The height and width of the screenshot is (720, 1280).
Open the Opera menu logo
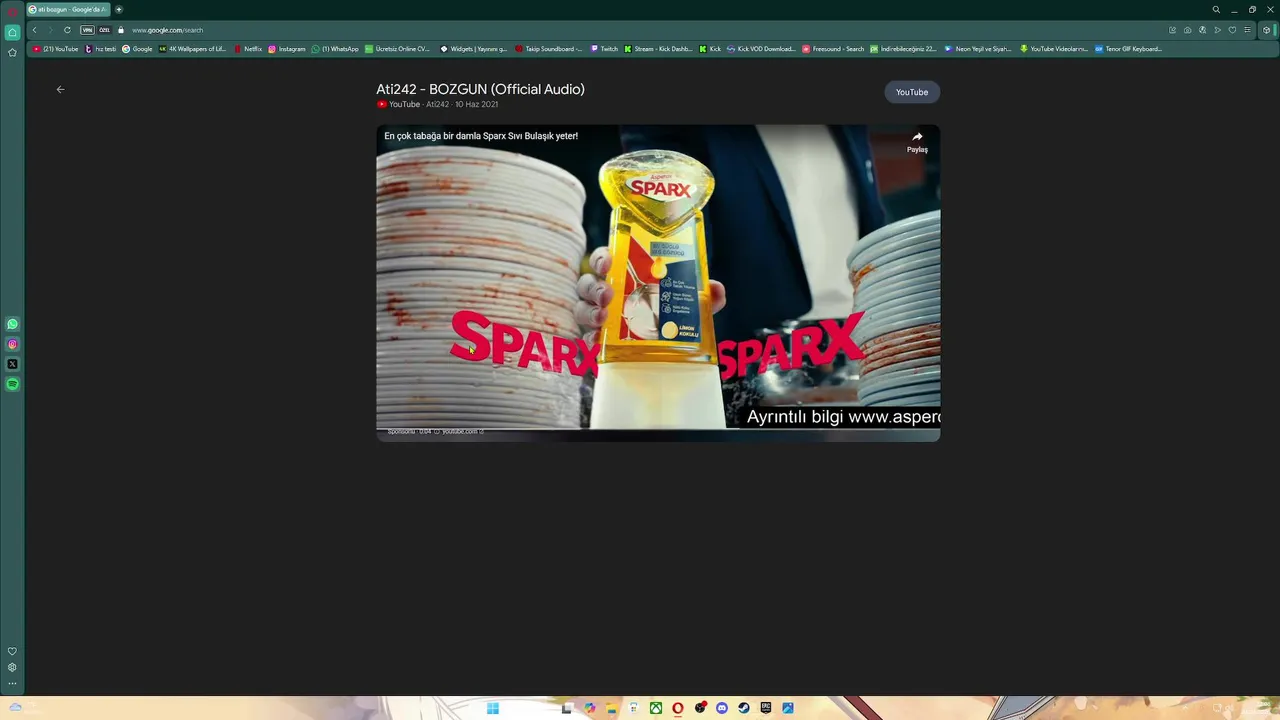click(12, 10)
